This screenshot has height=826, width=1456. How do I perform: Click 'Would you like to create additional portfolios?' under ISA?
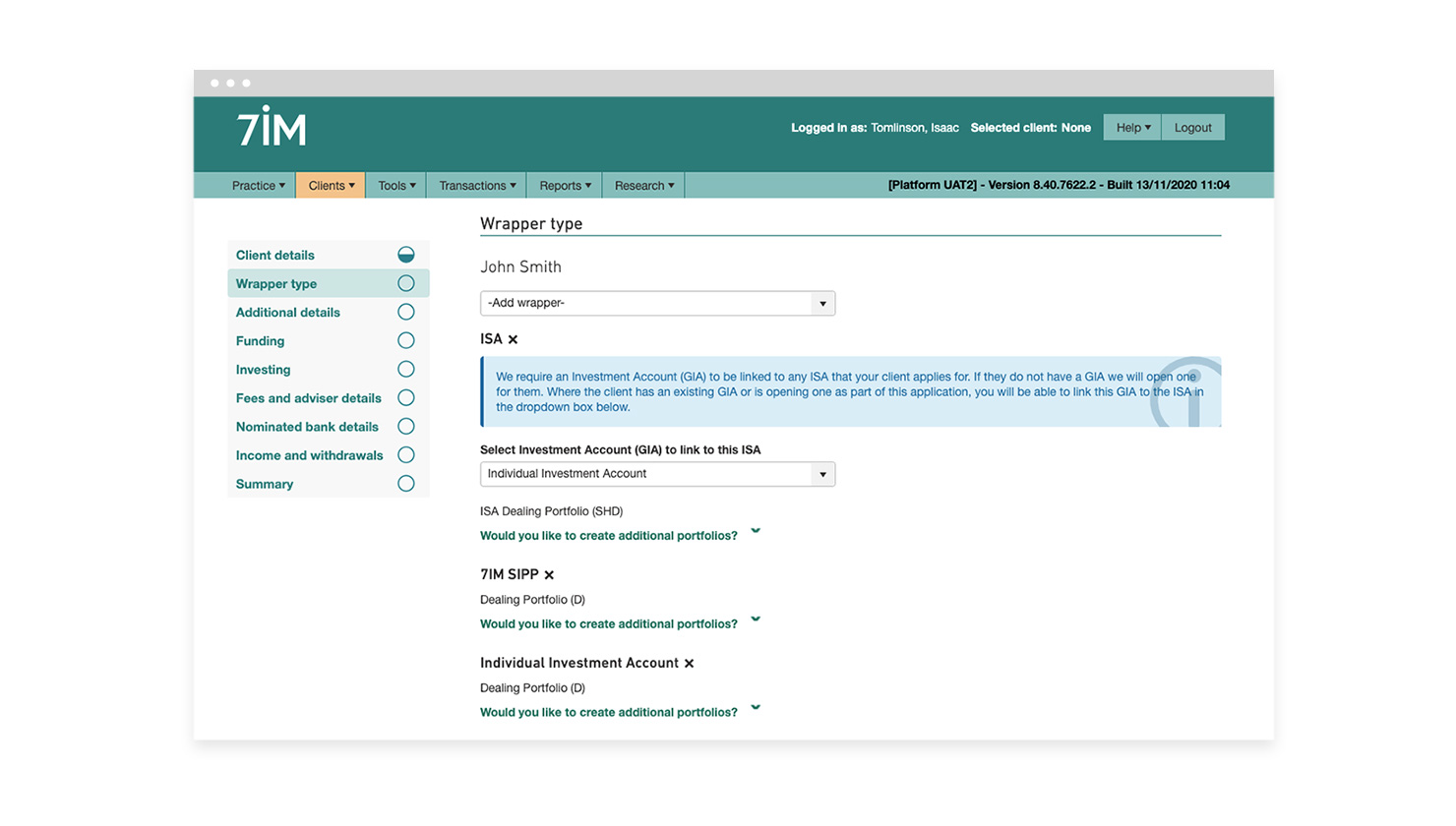tap(609, 536)
